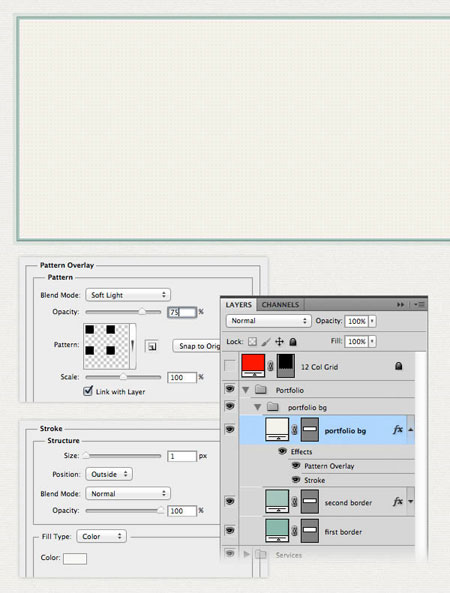Click the link chain icon on portfolio bg layer
This screenshot has height=593, width=450.
[295, 430]
